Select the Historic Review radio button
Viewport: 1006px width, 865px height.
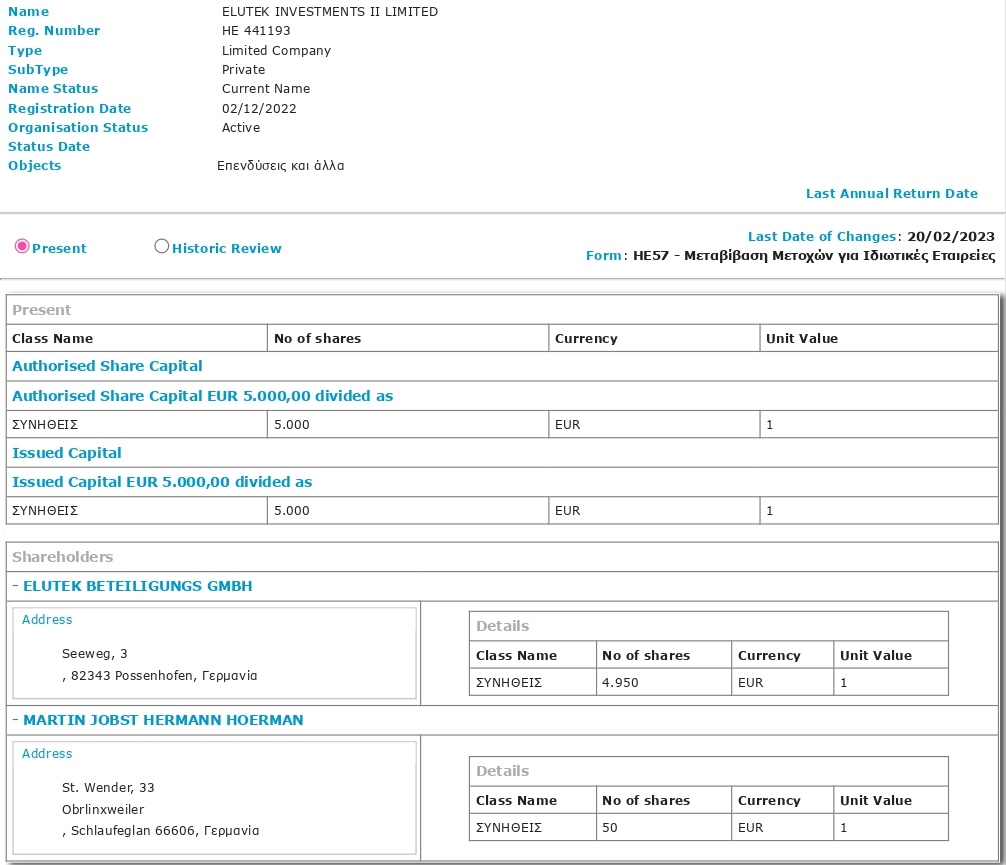point(162,246)
